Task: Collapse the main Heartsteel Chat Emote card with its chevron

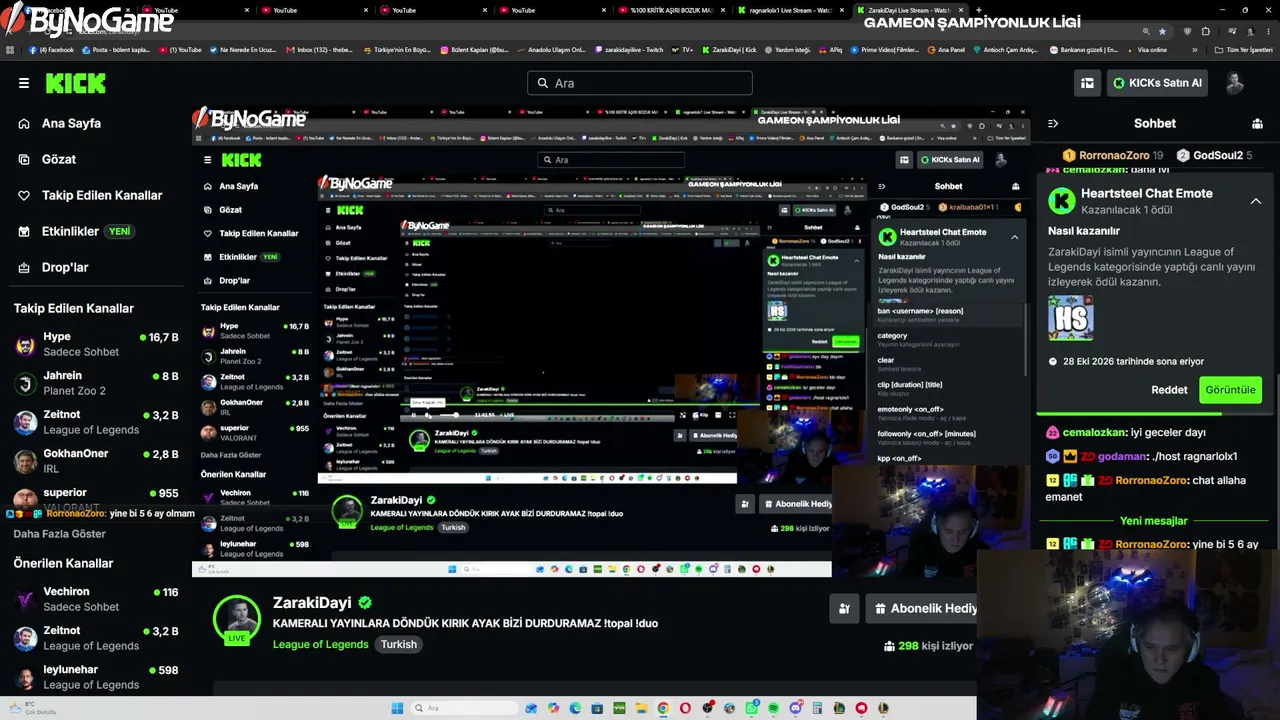Action: [1256, 201]
